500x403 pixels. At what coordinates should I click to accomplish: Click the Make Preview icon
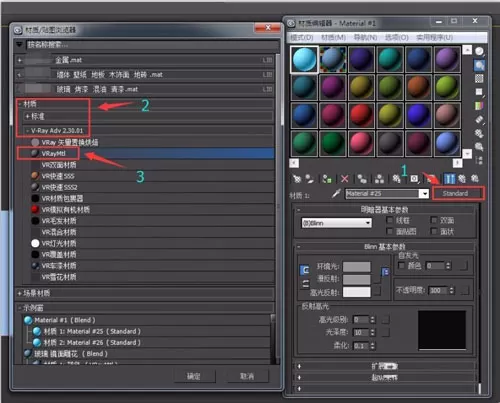[479, 119]
